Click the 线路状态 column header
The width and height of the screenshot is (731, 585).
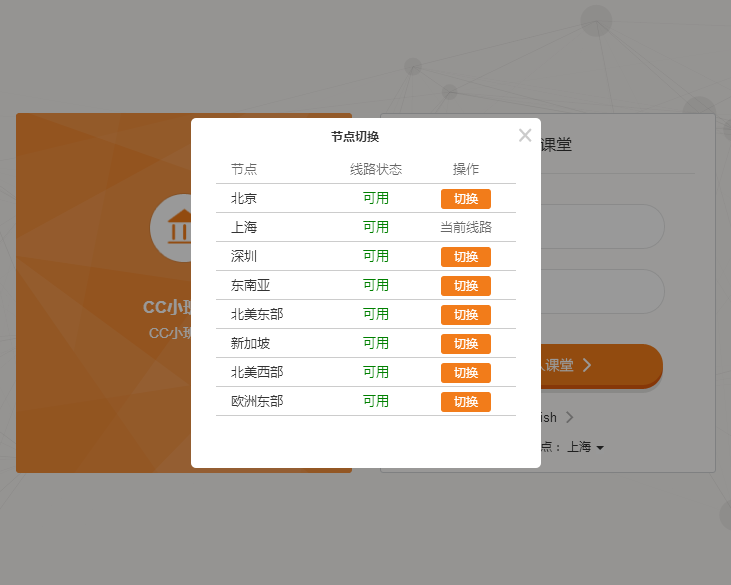pyautogui.click(x=376, y=169)
